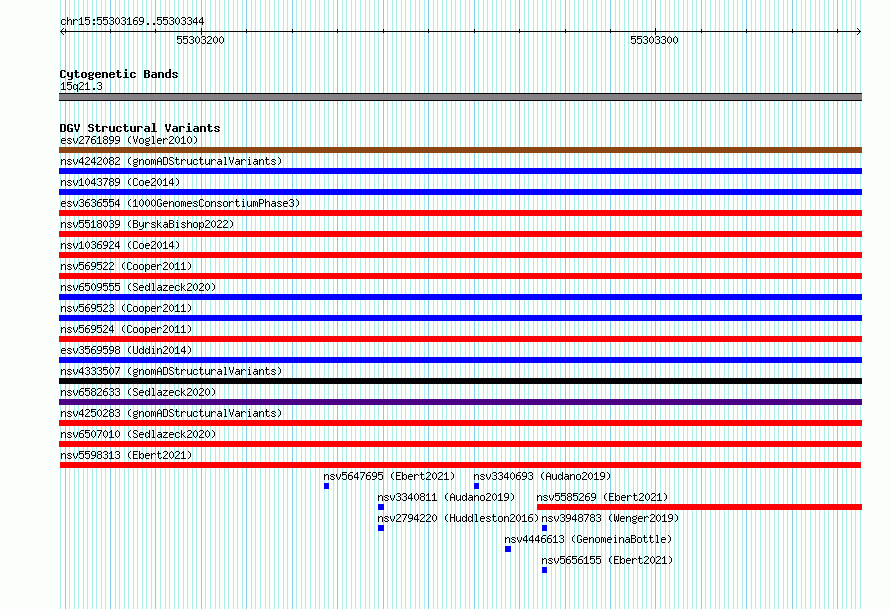Click the red nsv569524 variant bar
Viewport: 890px width, 609px height.
point(460,339)
